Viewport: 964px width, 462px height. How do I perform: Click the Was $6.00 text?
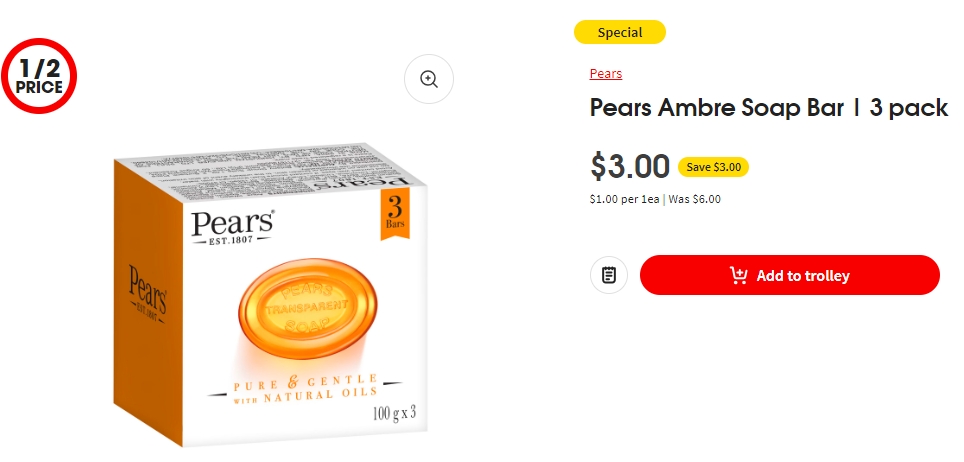tap(694, 199)
